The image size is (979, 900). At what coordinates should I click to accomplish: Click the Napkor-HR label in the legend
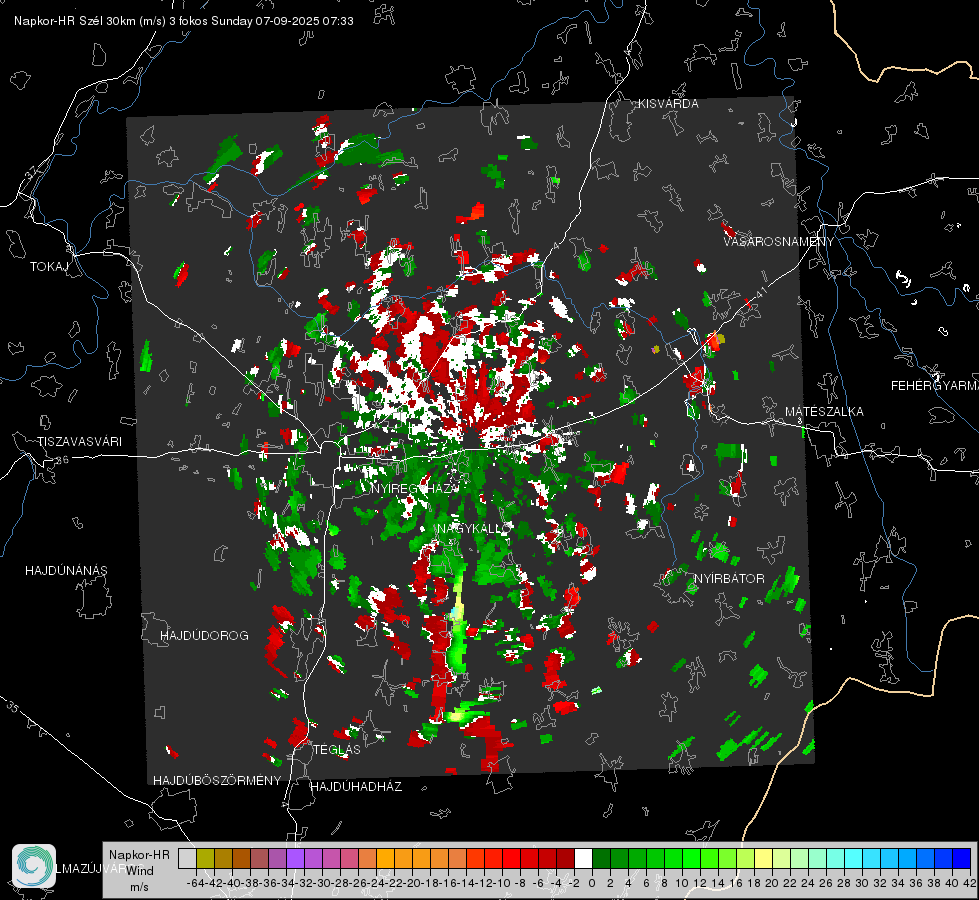139,855
